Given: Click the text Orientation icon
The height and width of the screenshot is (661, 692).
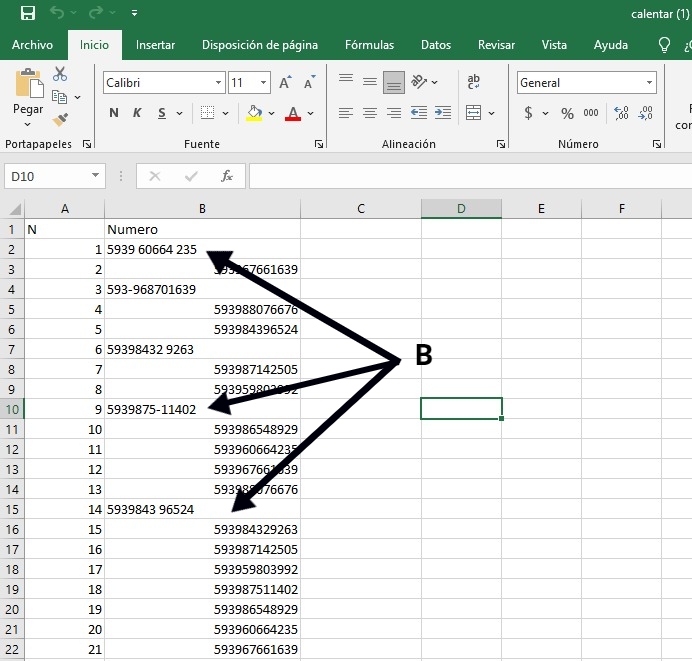Looking at the screenshot, I should (x=419, y=82).
